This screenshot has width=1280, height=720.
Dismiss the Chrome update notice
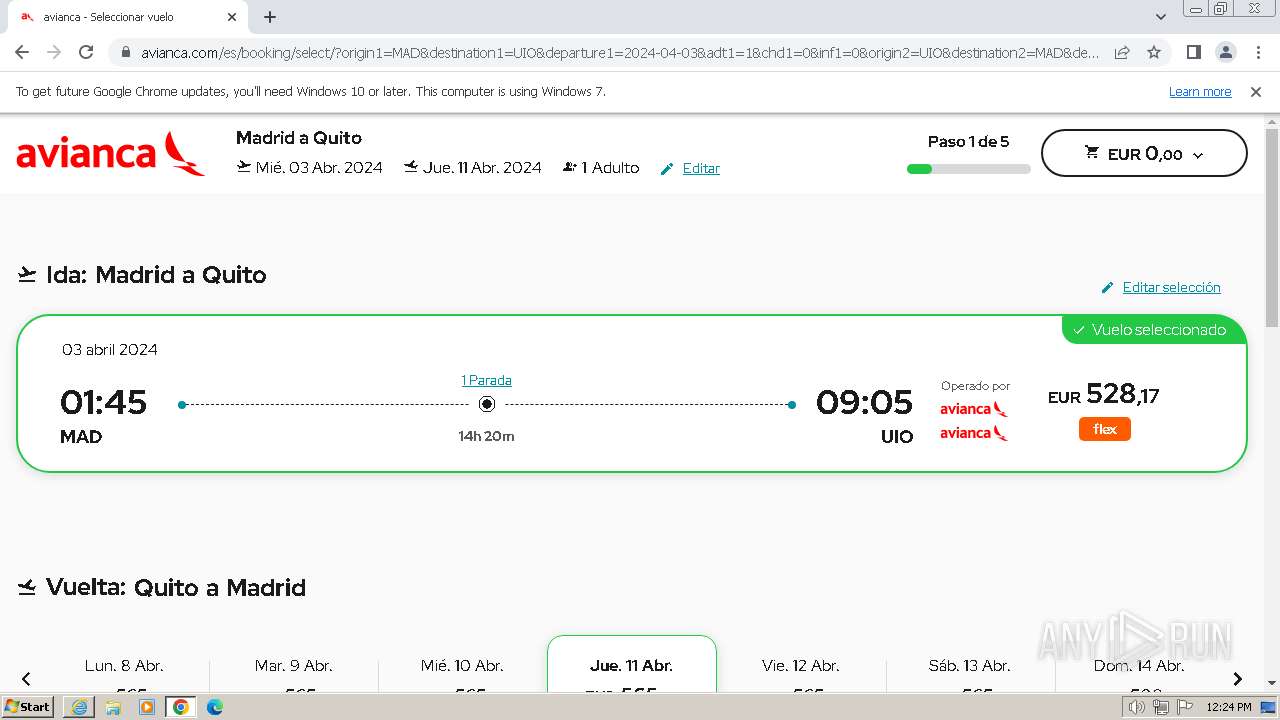pyautogui.click(x=1256, y=92)
